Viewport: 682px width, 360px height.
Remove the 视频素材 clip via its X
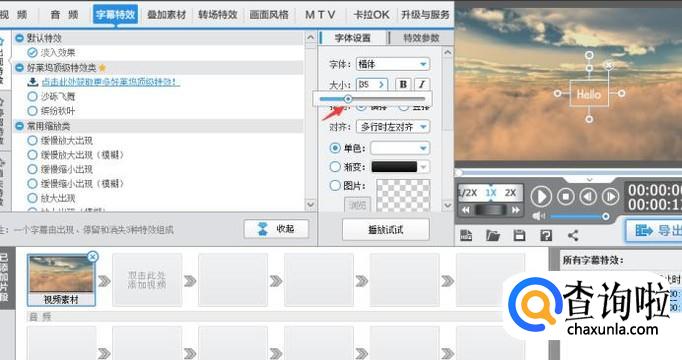click(92, 257)
